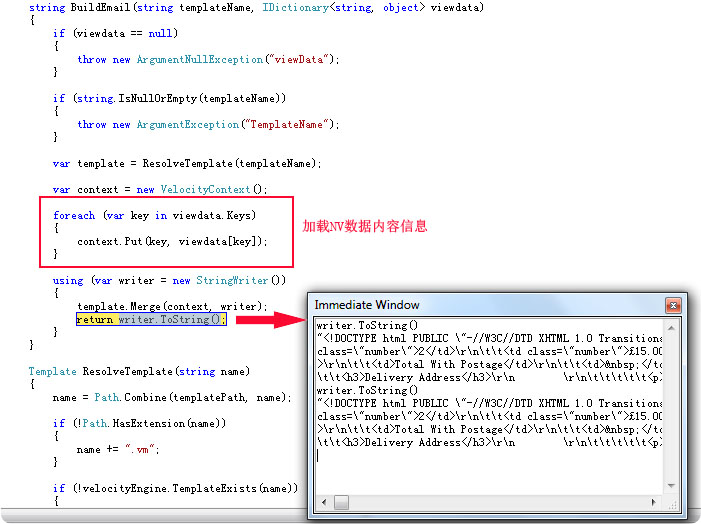The image size is (701, 524).
Task: Click the Path.HasExtension condition
Action: [150, 423]
